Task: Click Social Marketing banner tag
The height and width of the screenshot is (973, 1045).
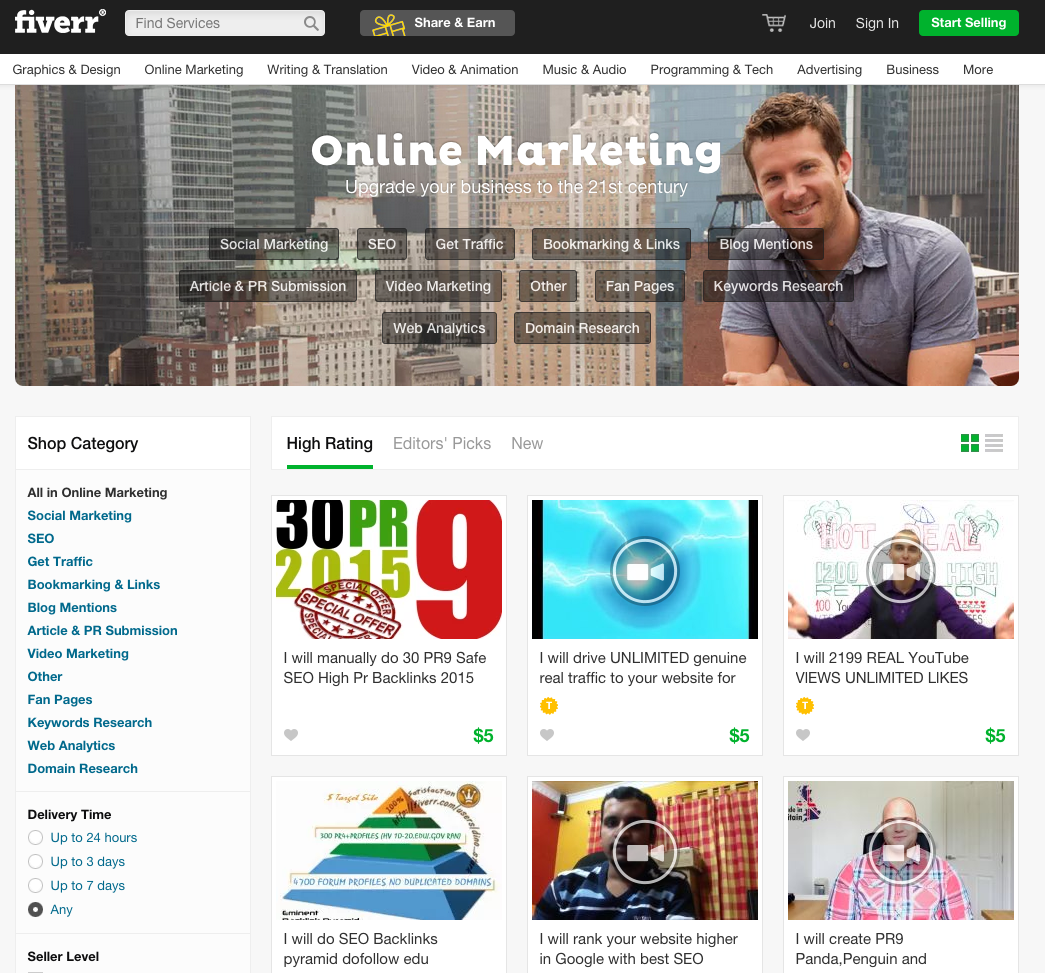Action: tap(274, 244)
